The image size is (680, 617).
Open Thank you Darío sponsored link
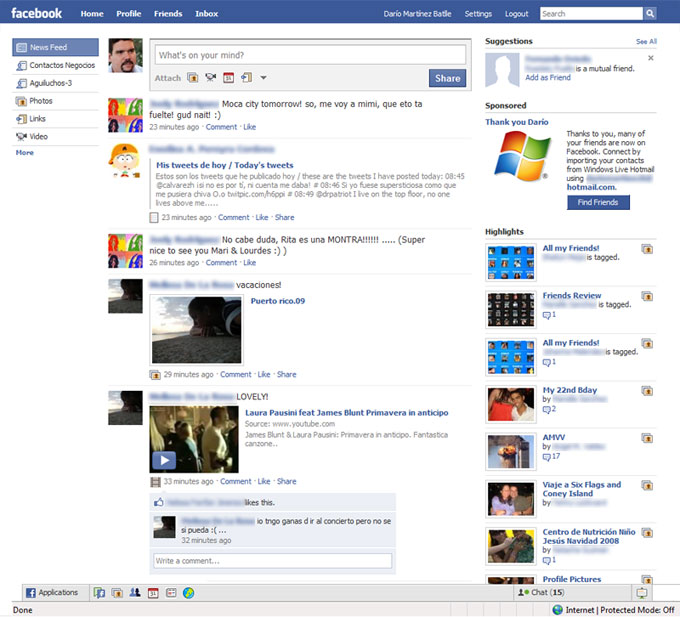(517, 122)
